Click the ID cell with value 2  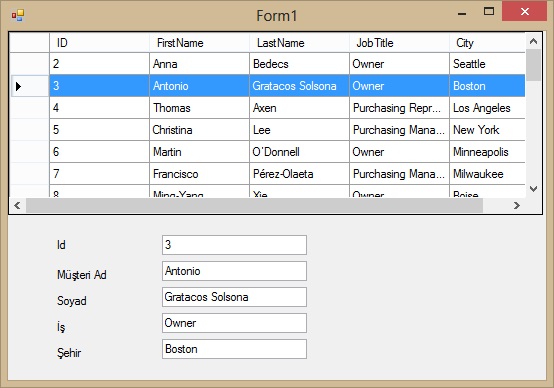click(x=99, y=64)
